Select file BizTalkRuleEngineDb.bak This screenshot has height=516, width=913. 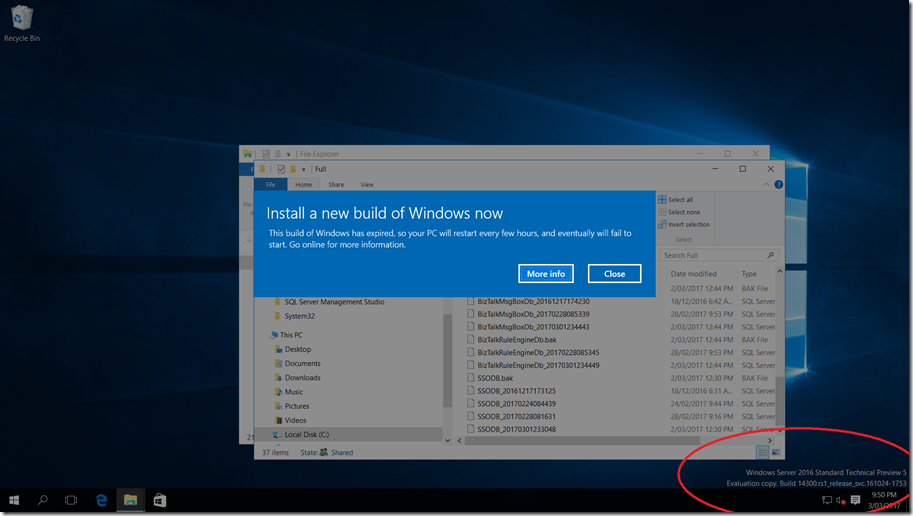[x=516, y=340]
